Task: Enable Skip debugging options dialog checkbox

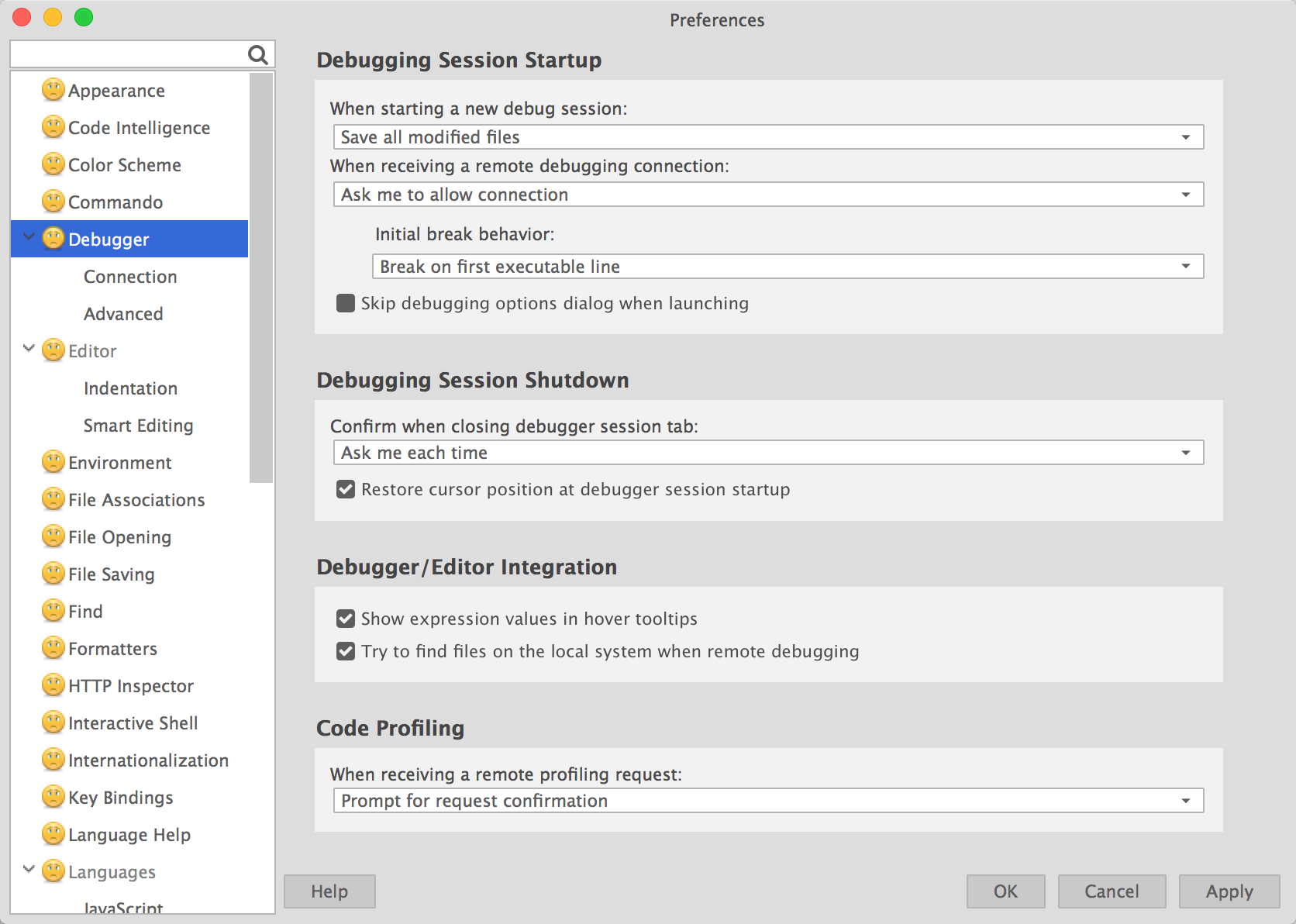Action: (346, 303)
